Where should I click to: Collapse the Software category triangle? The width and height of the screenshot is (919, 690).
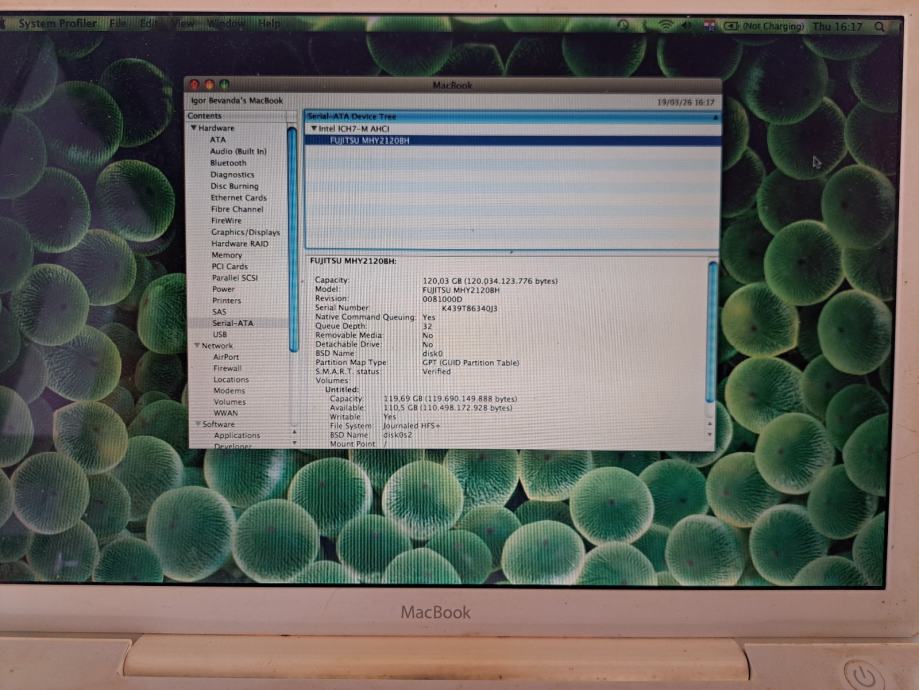tap(198, 423)
